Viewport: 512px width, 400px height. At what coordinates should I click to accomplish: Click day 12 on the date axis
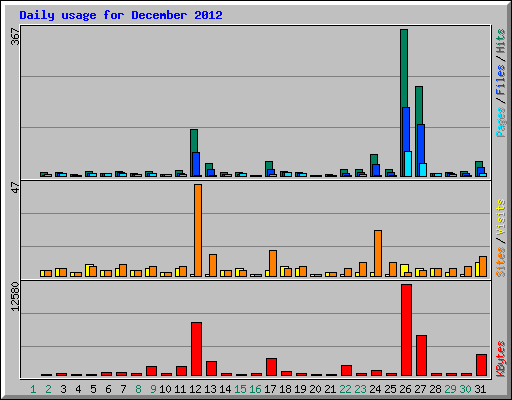click(195, 389)
